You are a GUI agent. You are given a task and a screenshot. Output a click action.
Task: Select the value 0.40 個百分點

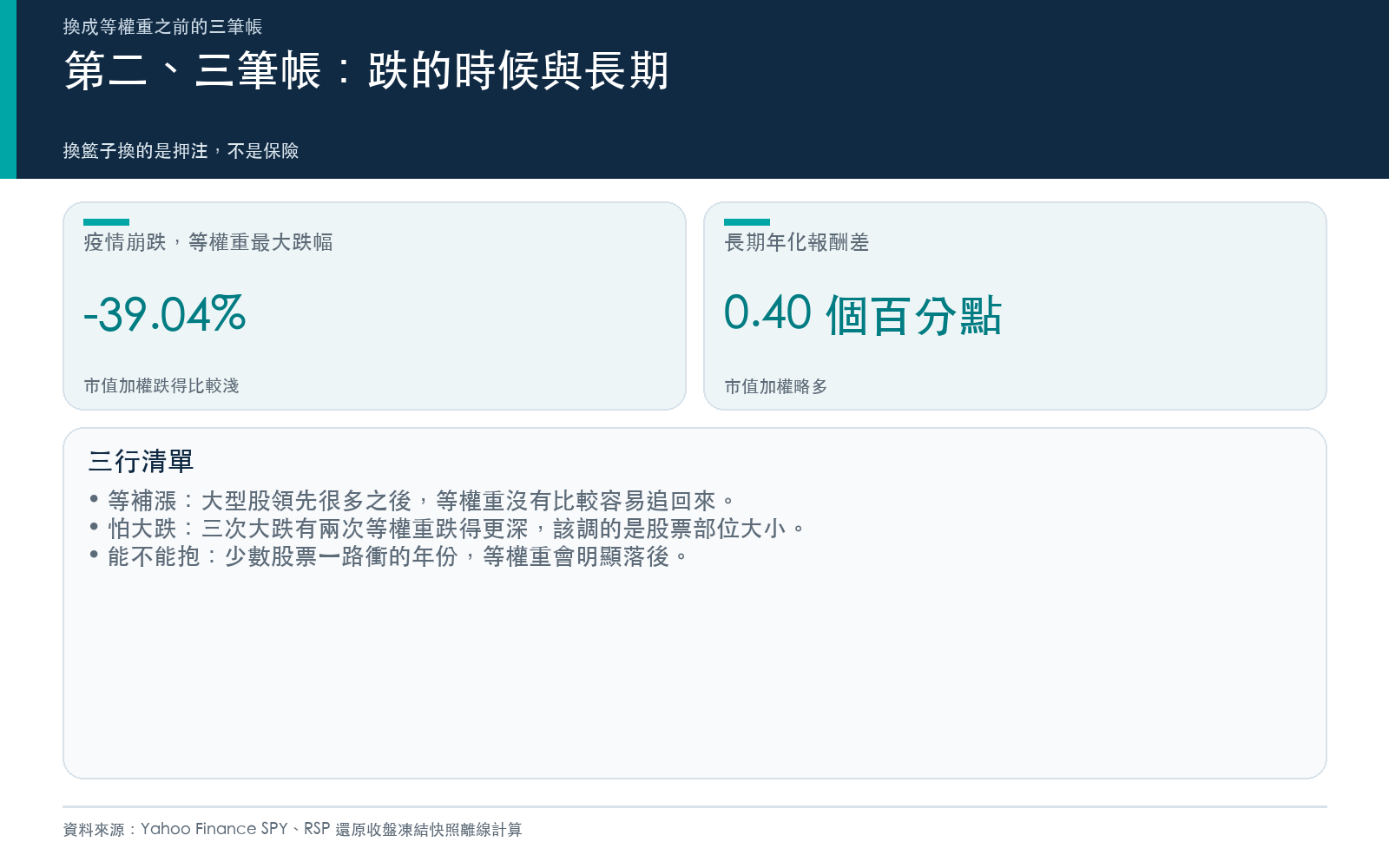coord(863,314)
